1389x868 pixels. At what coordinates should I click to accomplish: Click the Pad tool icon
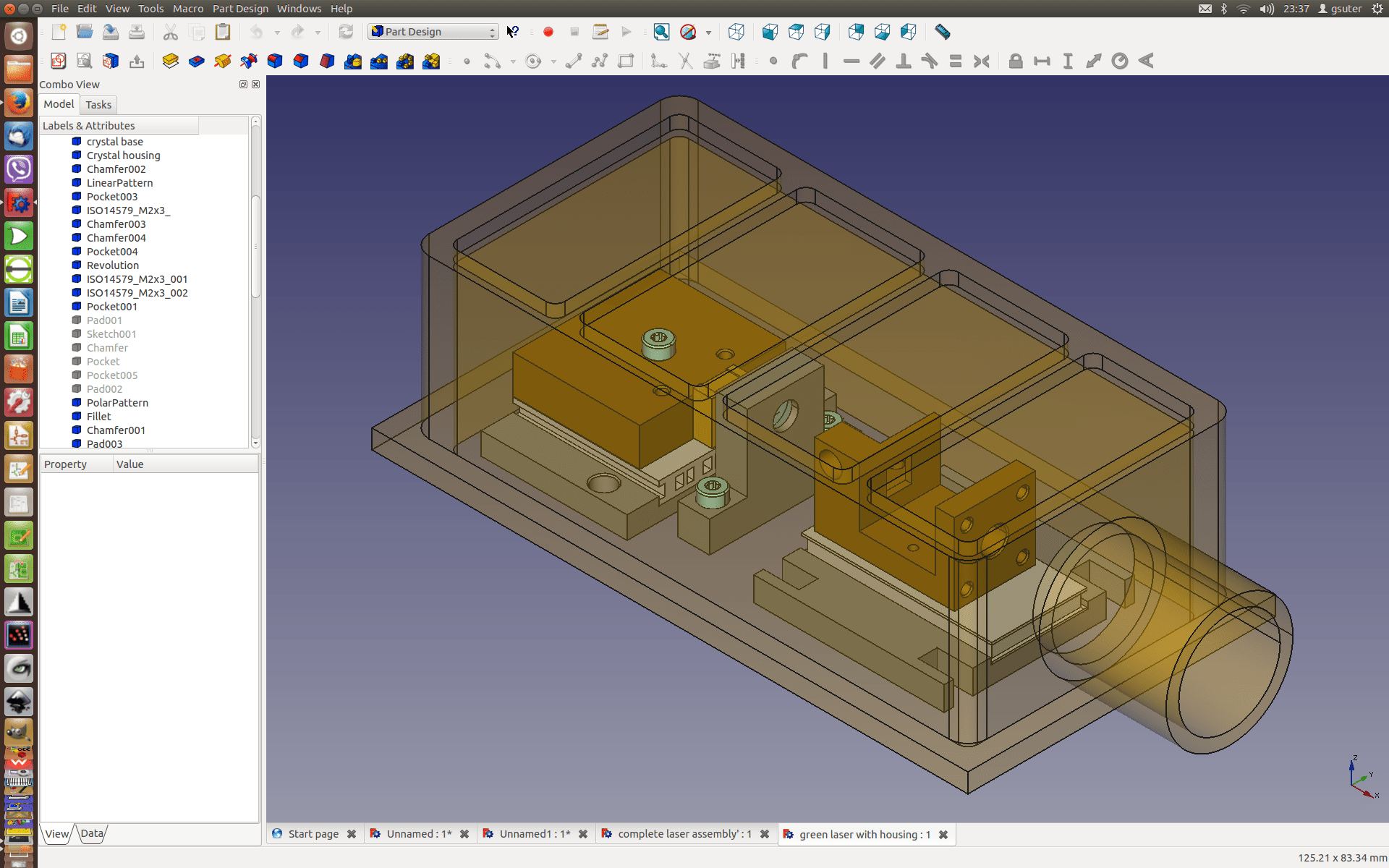[170, 61]
